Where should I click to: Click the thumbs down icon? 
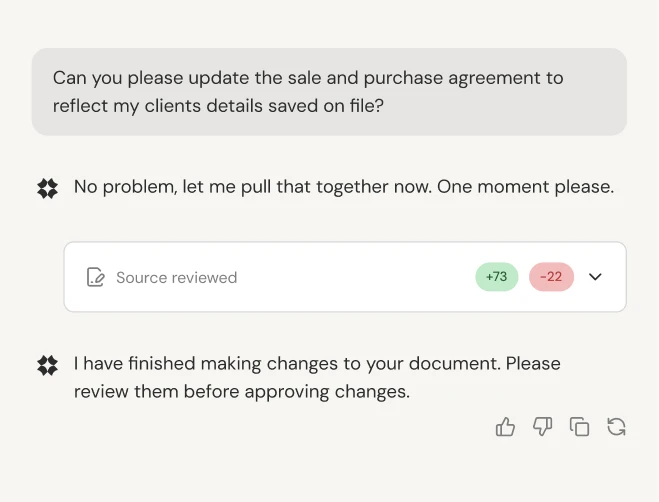[542, 428]
